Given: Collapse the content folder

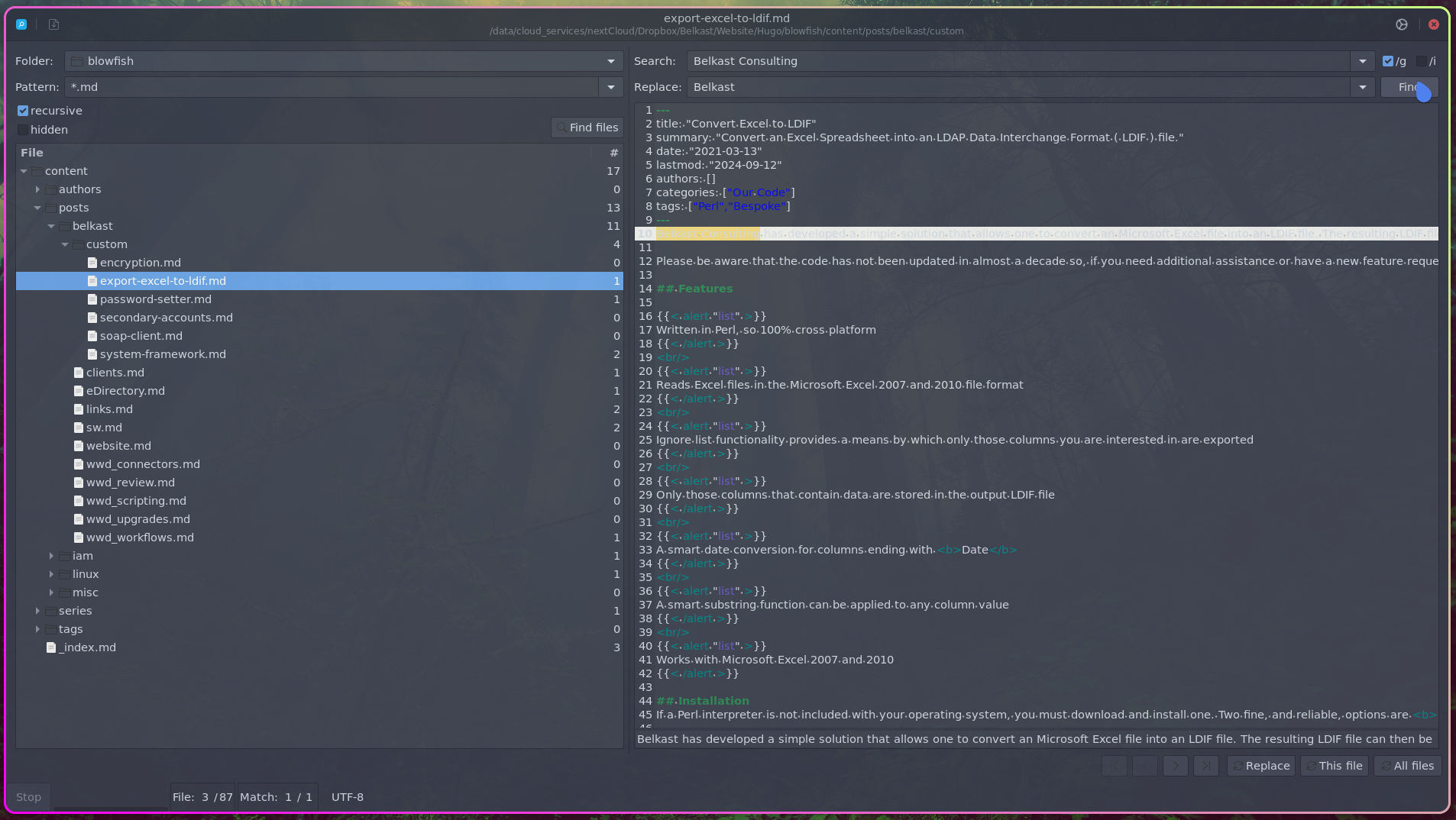Looking at the screenshot, I should pos(24,171).
